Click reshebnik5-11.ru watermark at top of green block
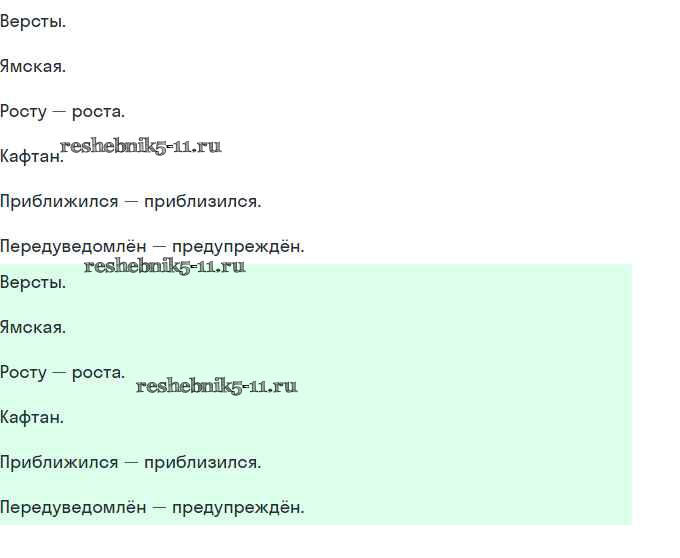680x558 pixels. click(x=165, y=266)
